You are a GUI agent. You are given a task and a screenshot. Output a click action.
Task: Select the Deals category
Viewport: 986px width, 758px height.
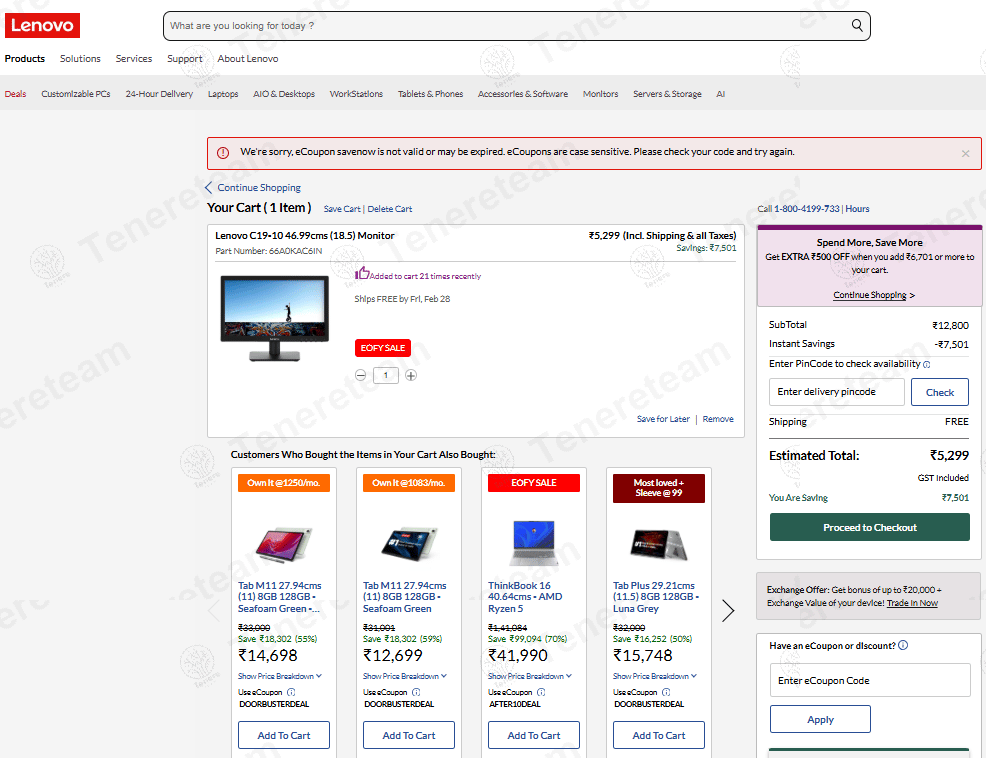coord(15,94)
